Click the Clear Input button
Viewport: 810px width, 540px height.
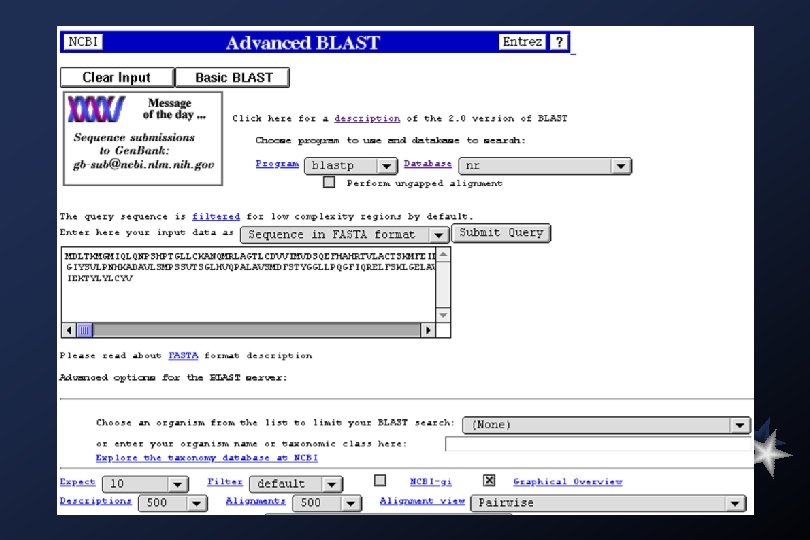pos(117,78)
